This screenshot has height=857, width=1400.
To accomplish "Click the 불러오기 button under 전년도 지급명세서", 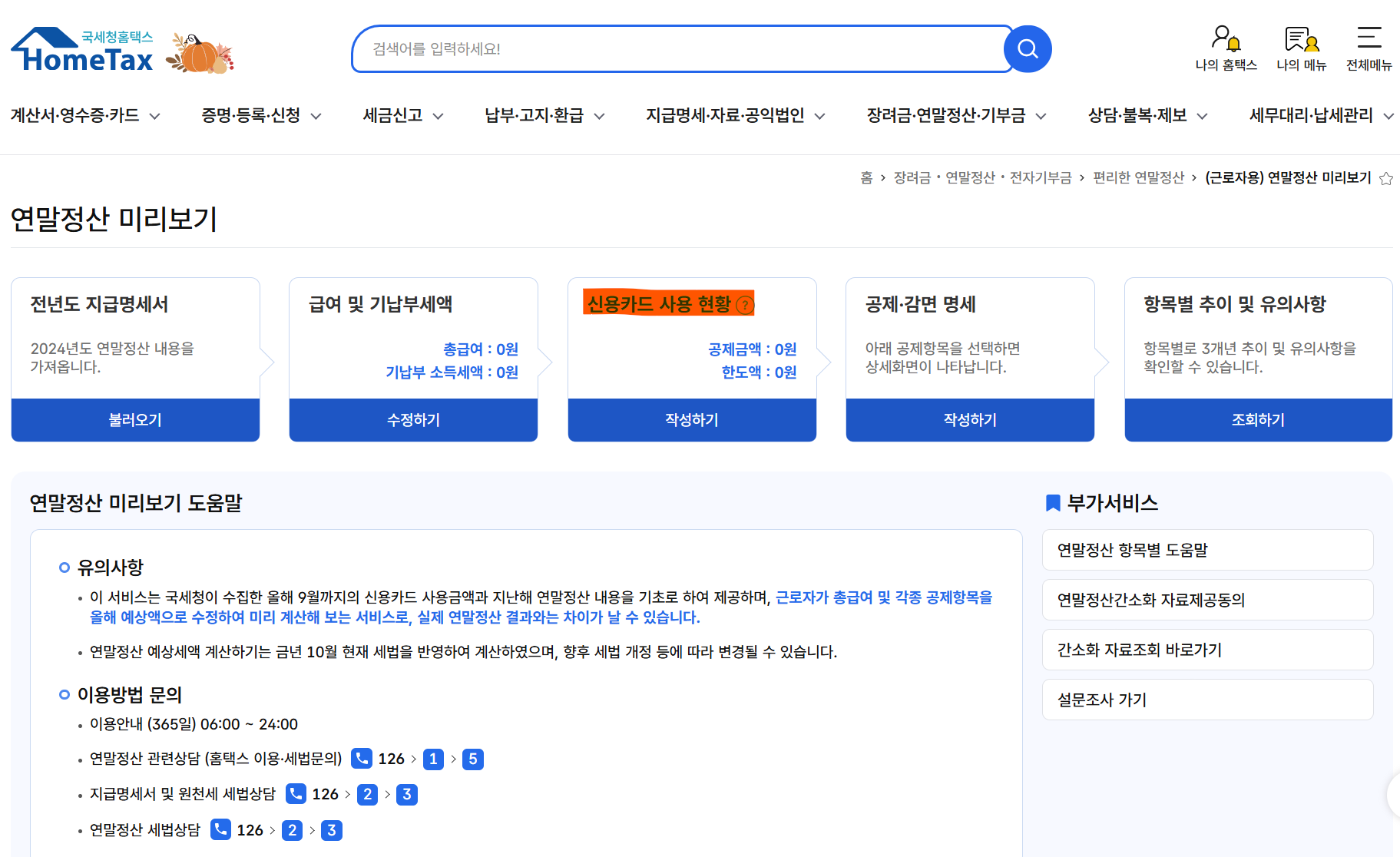I will tap(134, 420).
